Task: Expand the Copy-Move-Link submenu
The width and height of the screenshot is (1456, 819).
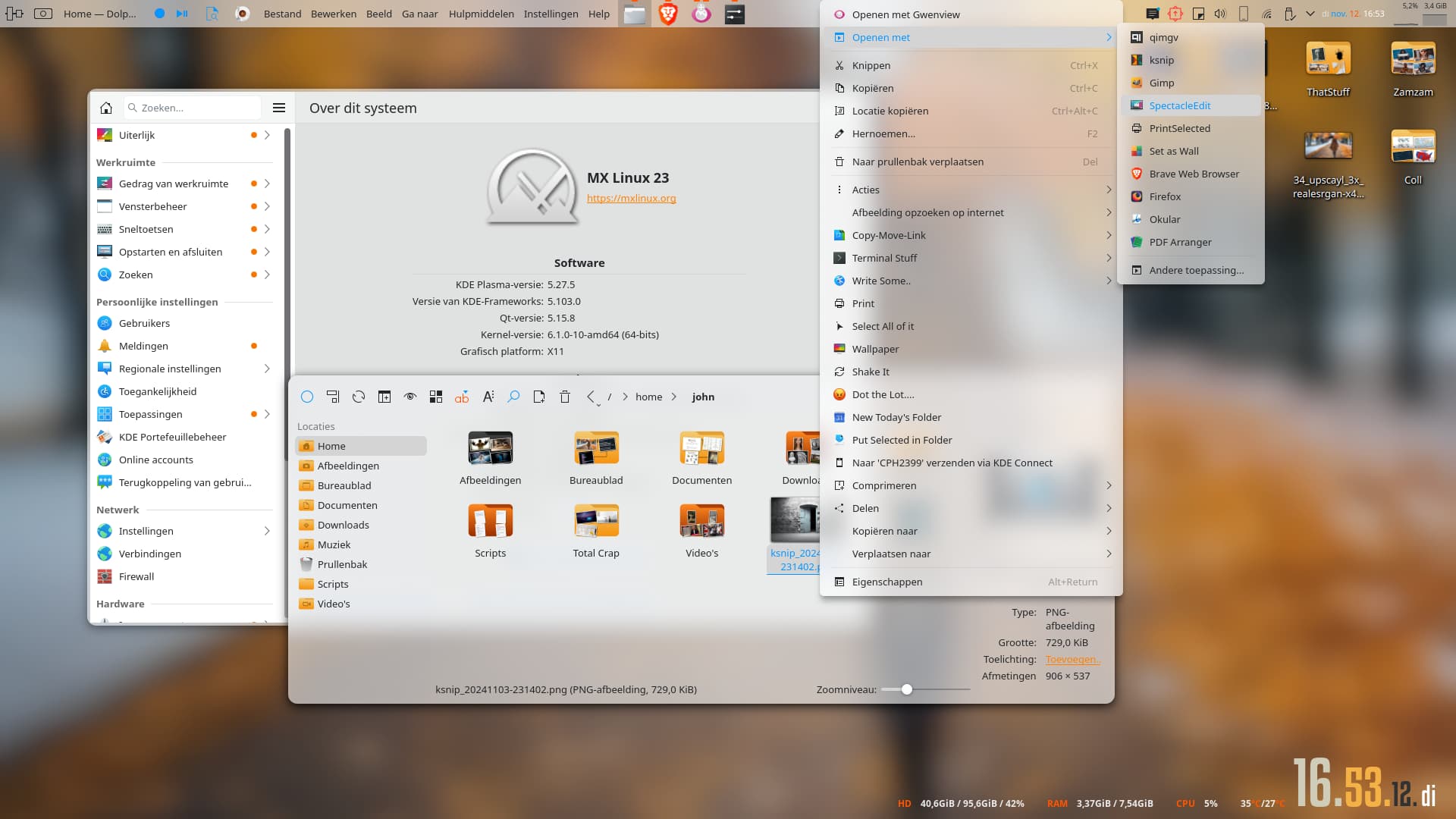Action: pos(971,235)
